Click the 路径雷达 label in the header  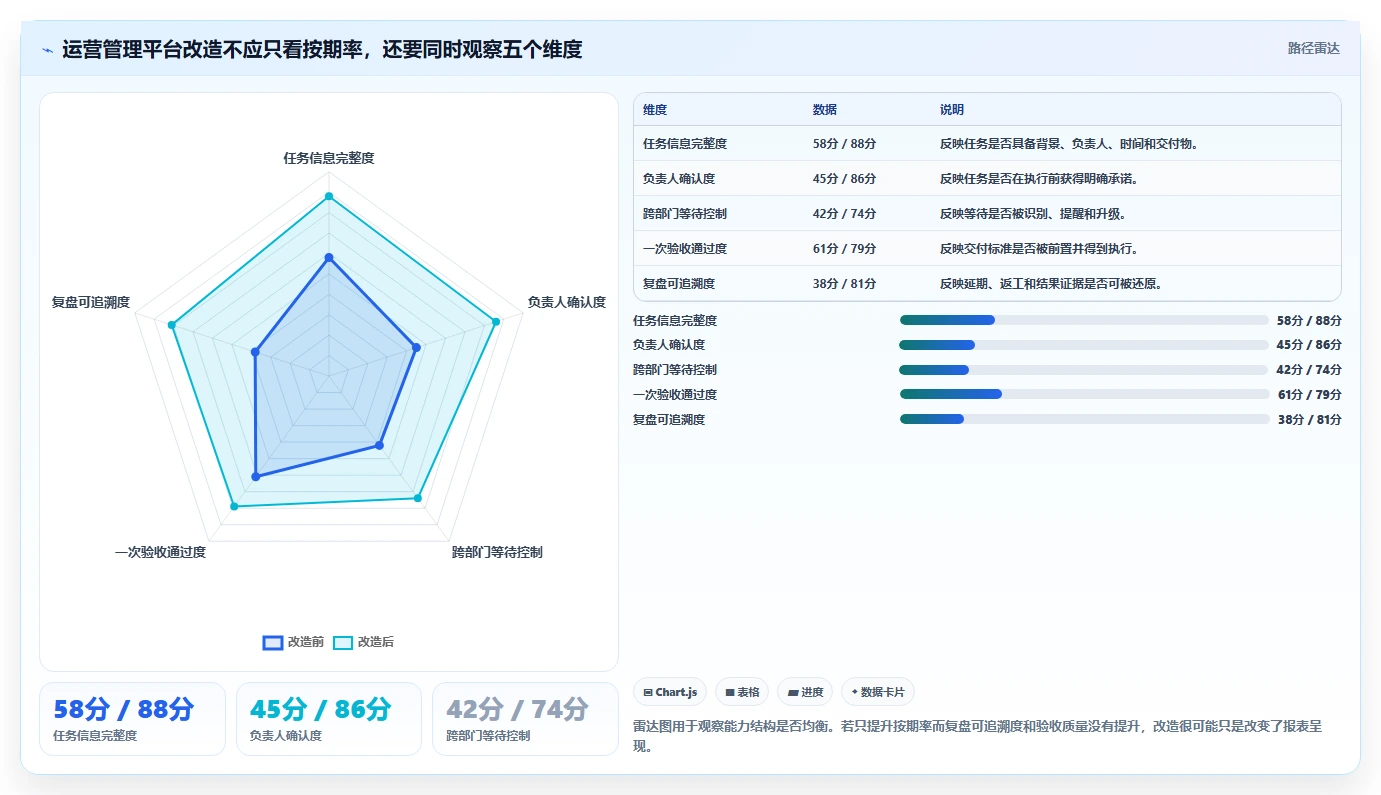[1313, 48]
